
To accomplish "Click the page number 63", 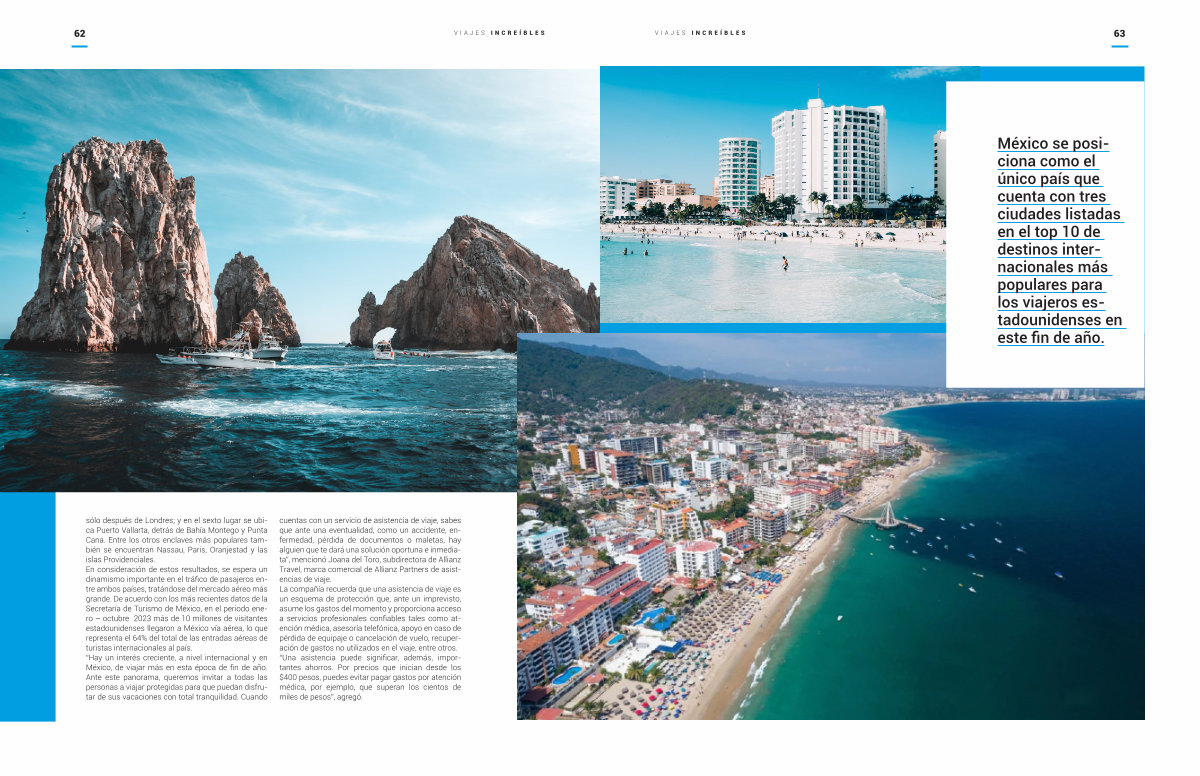I will 1119,33.
